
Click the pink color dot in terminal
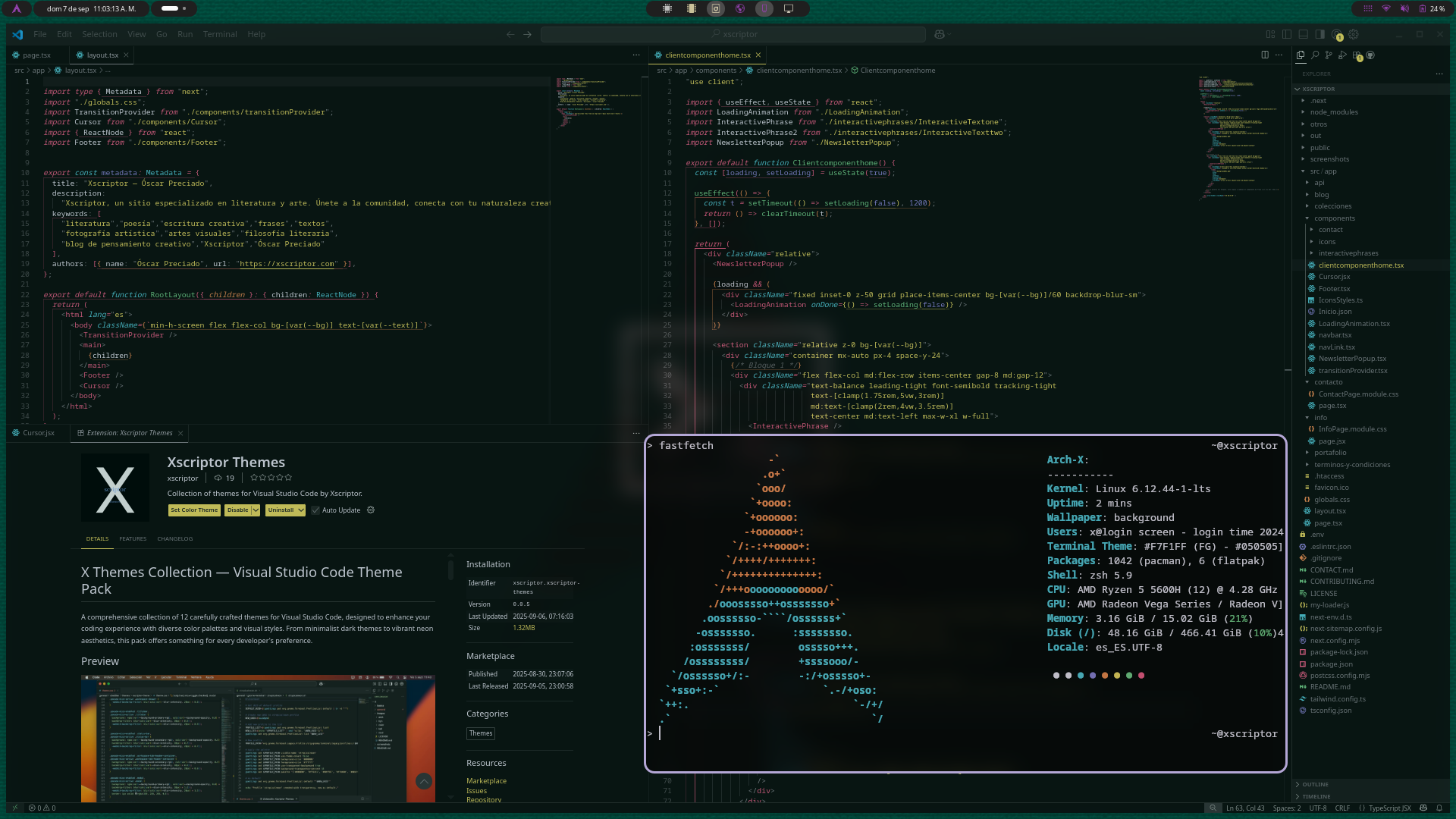click(x=1141, y=675)
